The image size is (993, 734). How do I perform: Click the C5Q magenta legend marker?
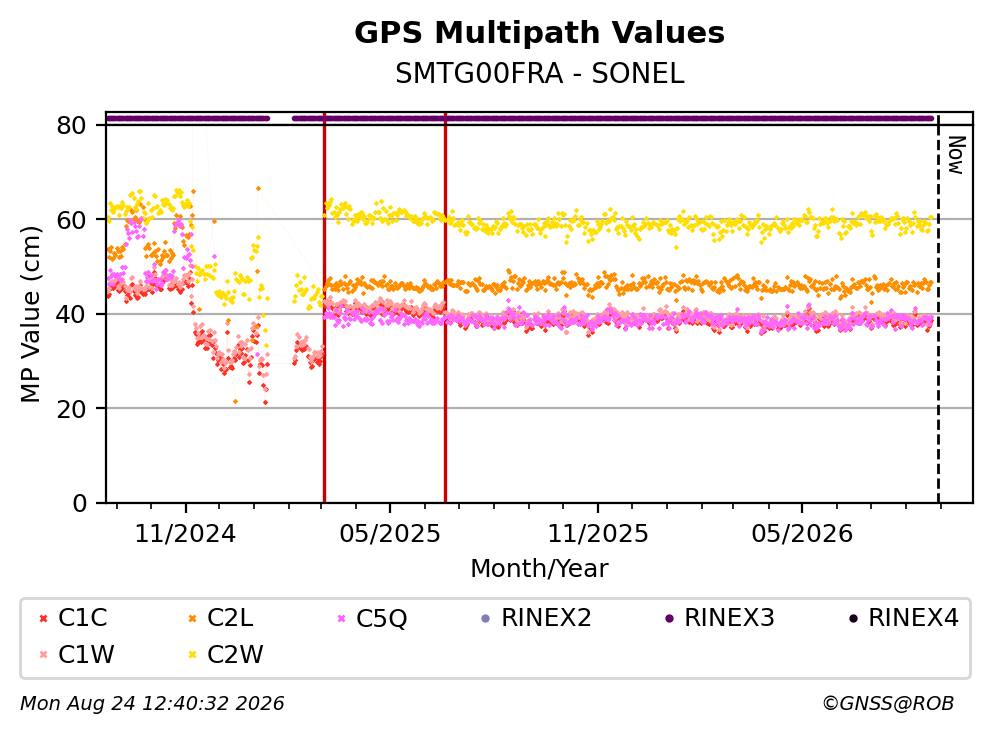pos(342,618)
